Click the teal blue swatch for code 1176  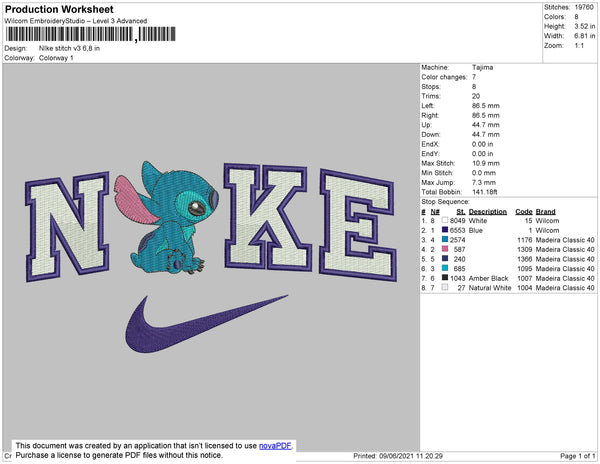point(445,239)
